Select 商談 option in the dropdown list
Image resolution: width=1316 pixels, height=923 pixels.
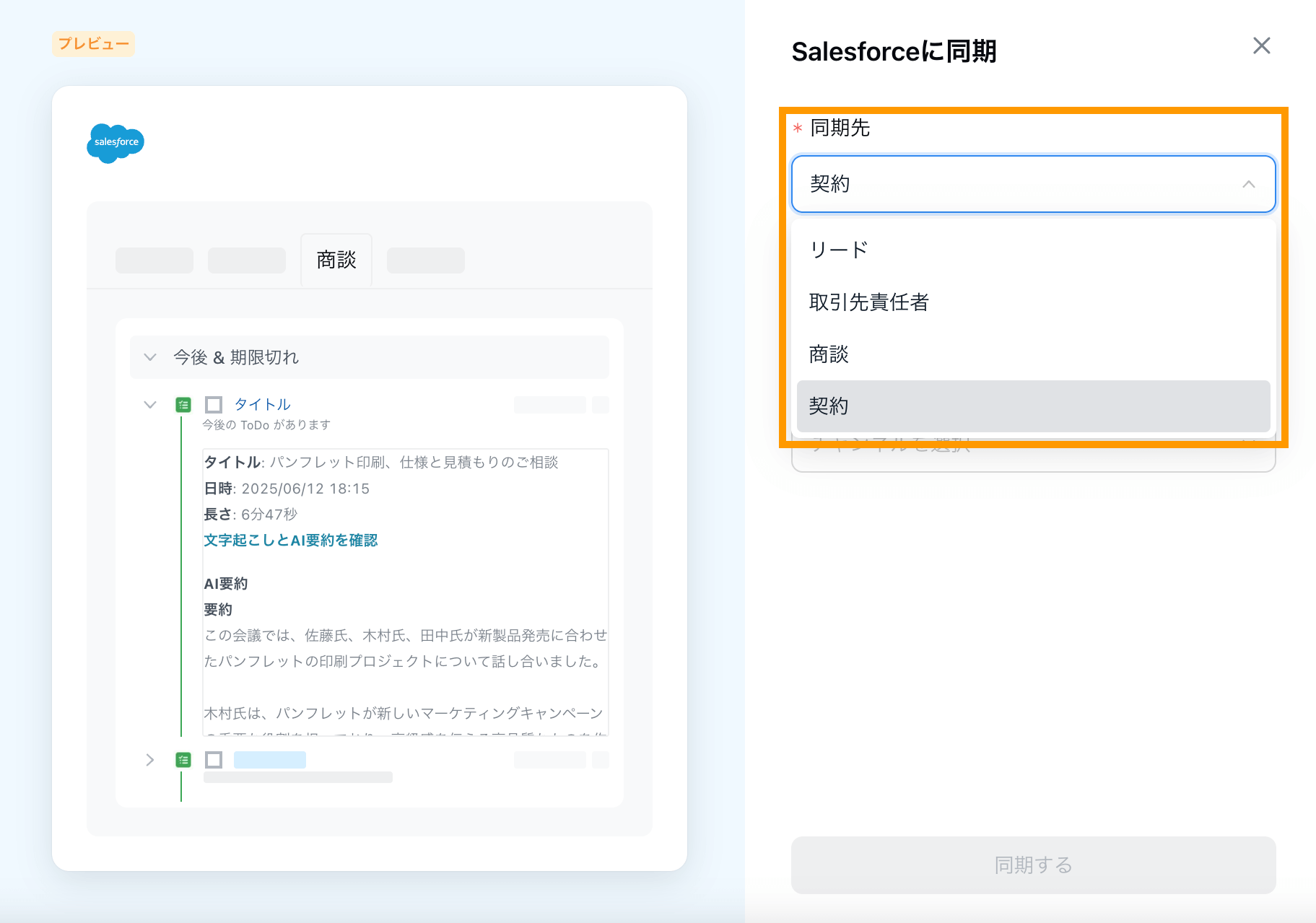[x=1033, y=354]
